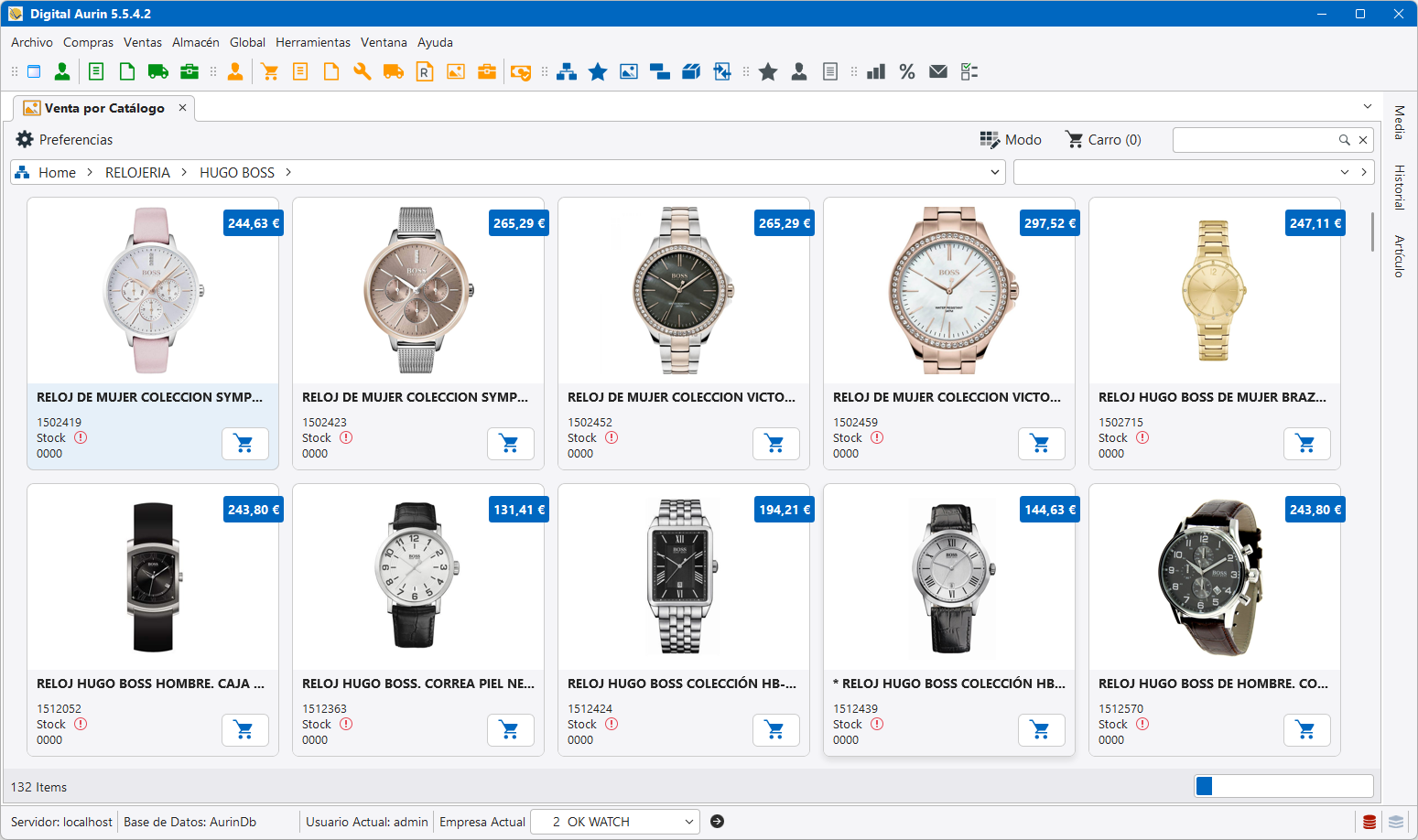The image size is (1418, 840).
Task: Click the percent sign toolbar icon
Action: point(907,71)
